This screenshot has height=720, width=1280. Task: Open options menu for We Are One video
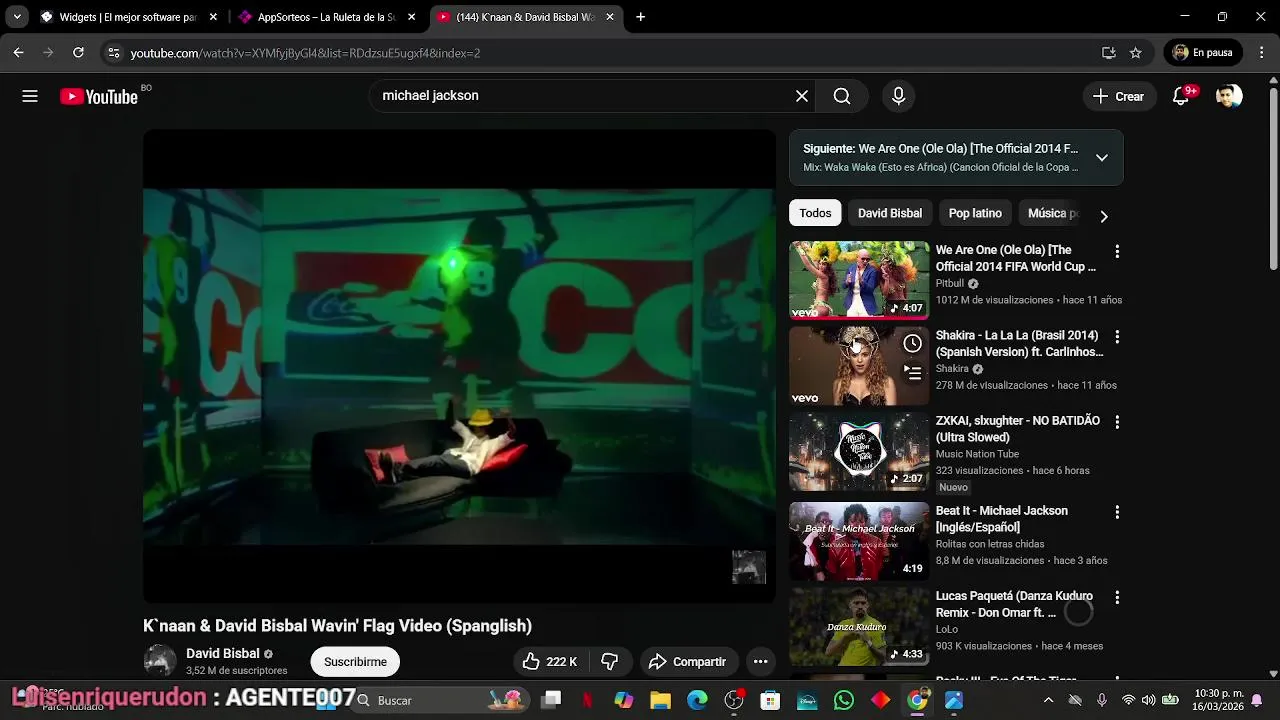click(1117, 251)
